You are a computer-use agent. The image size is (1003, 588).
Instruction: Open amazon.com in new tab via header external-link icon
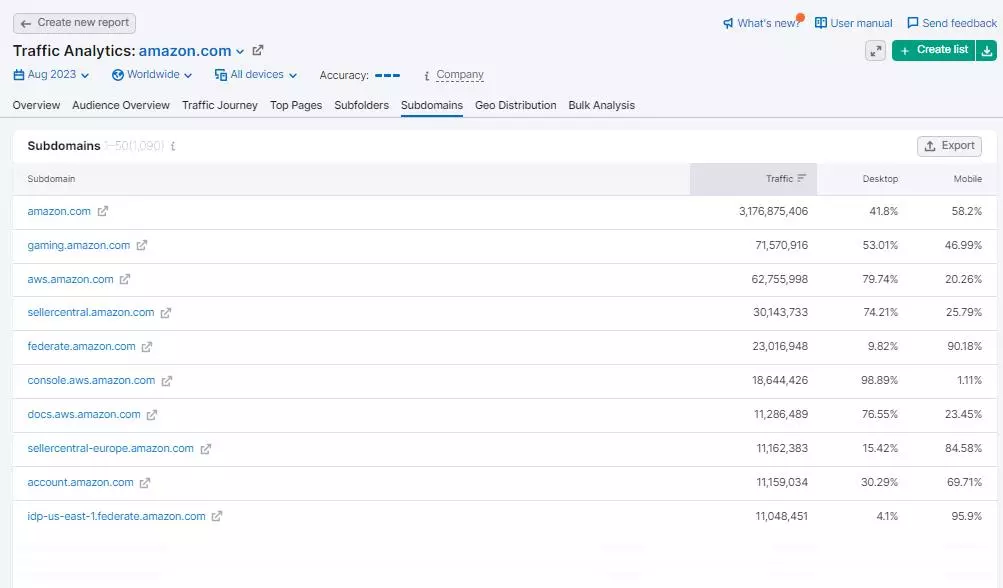[258, 50]
